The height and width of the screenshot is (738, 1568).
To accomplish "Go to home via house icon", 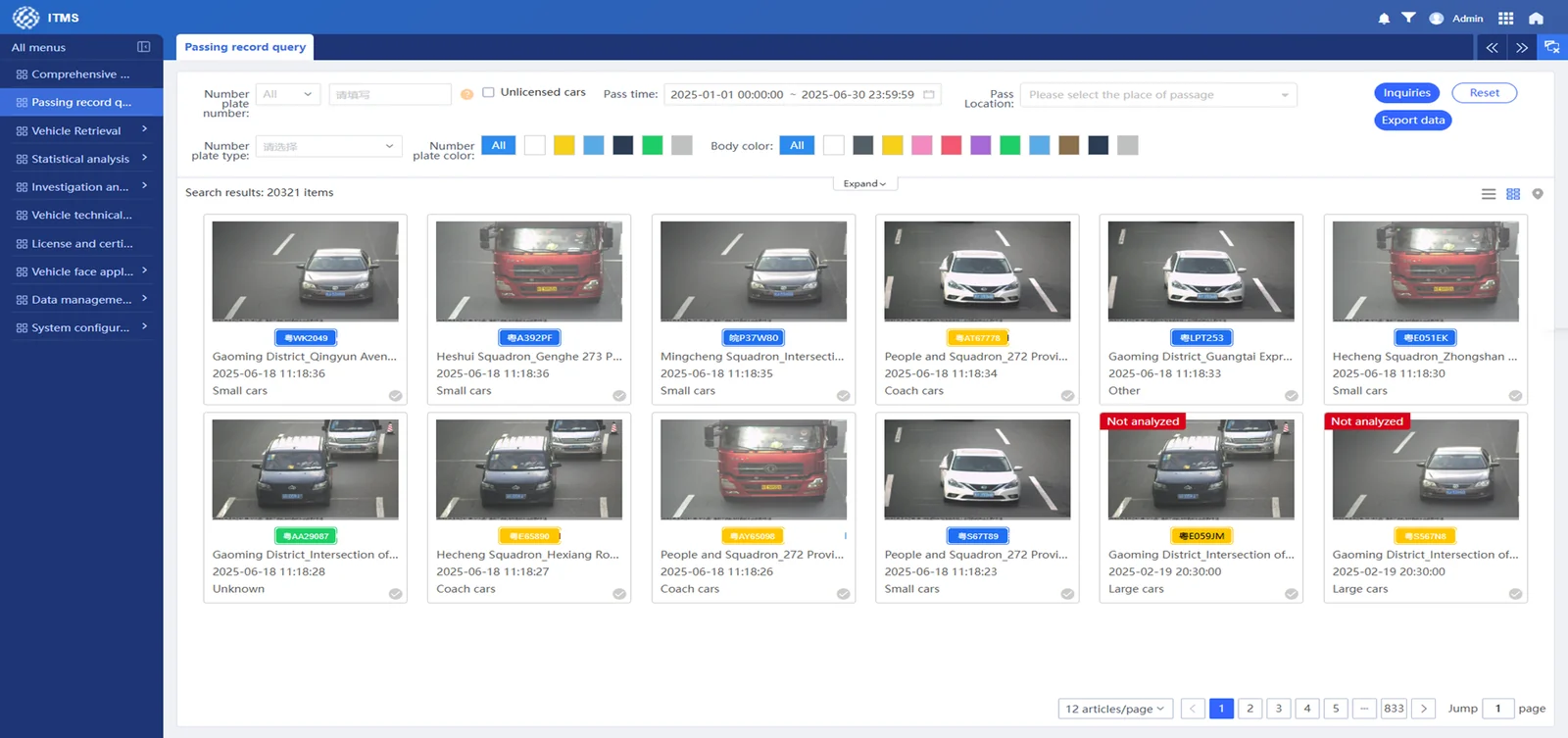I will (x=1536, y=19).
